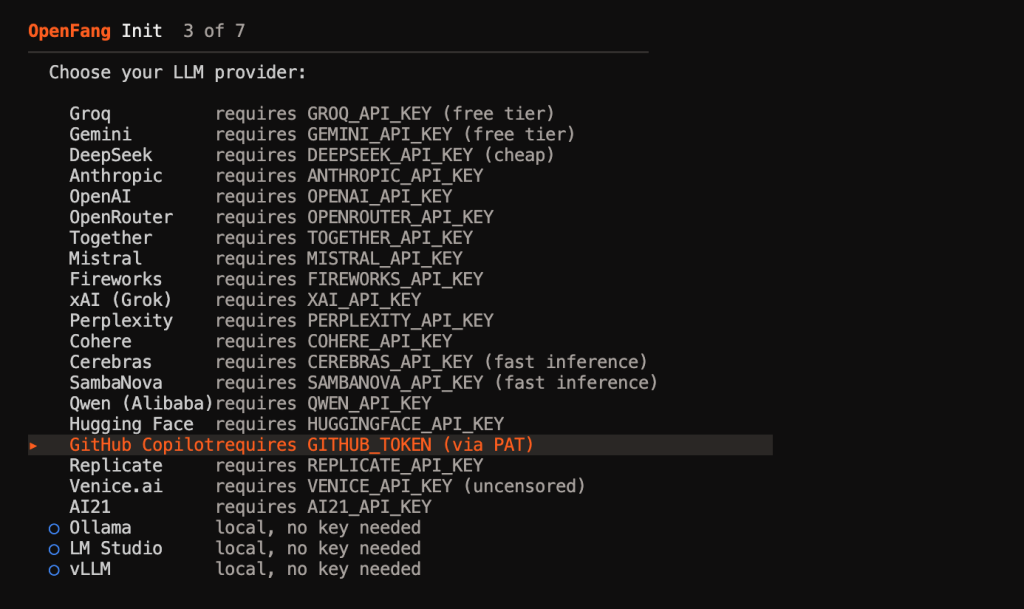This screenshot has height=609, width=1024.
Task: Select the Mistral provider entry
Action: tap(105, 259)
